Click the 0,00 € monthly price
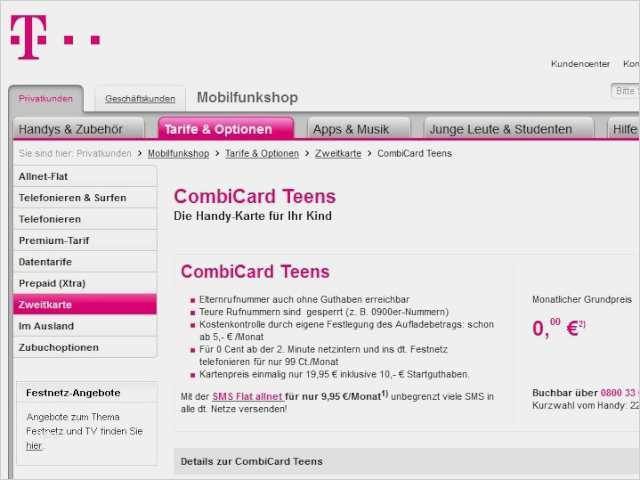 click(x=559, y=328)
